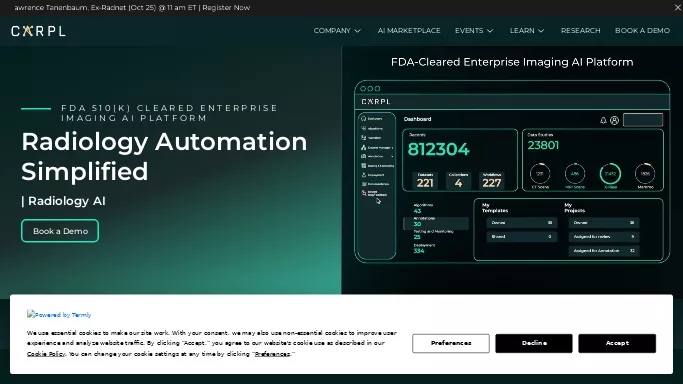
Task: Click the 221 stat tile
Action: (425, 180)
